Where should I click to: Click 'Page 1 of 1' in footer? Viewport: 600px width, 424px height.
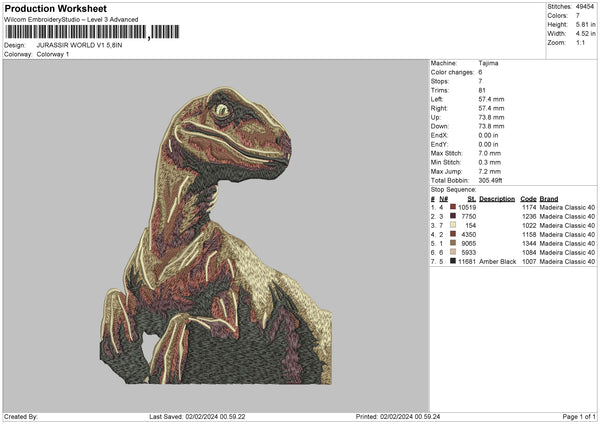(579, 416)
